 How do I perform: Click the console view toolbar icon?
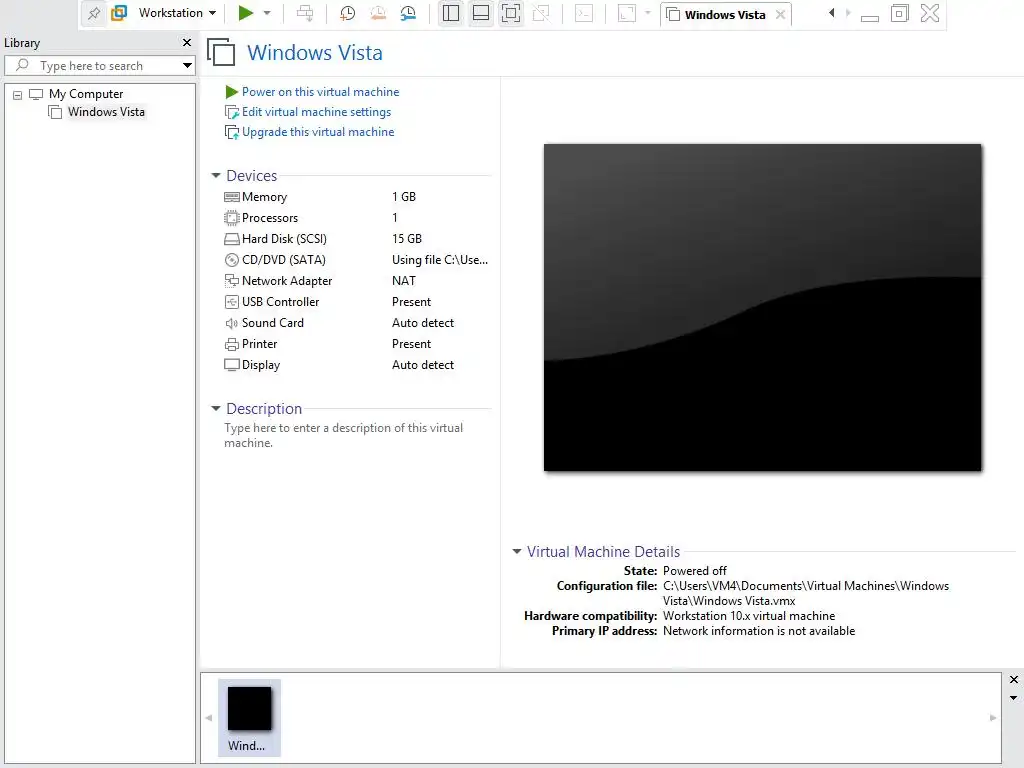(x=584, y=13)
